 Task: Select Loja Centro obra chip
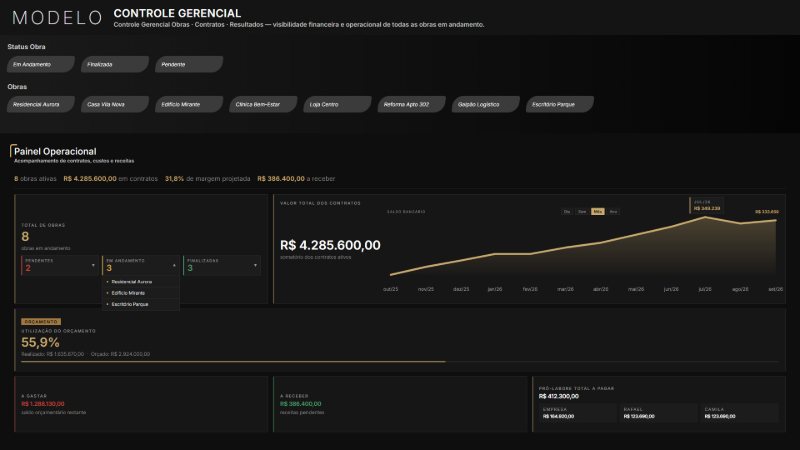tap(337, 104)
